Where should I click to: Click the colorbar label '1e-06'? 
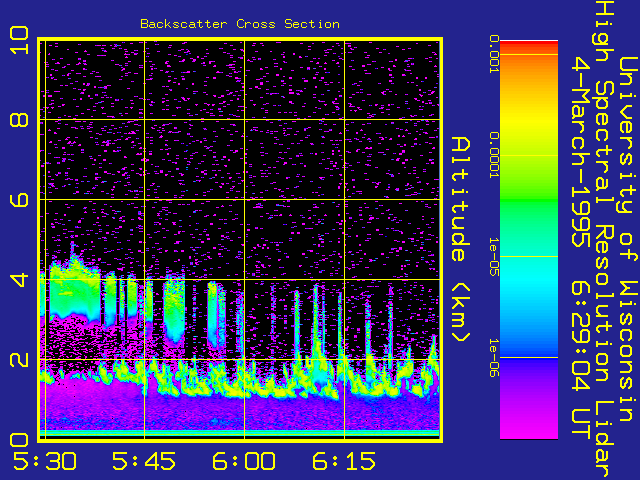pos(494,358)
